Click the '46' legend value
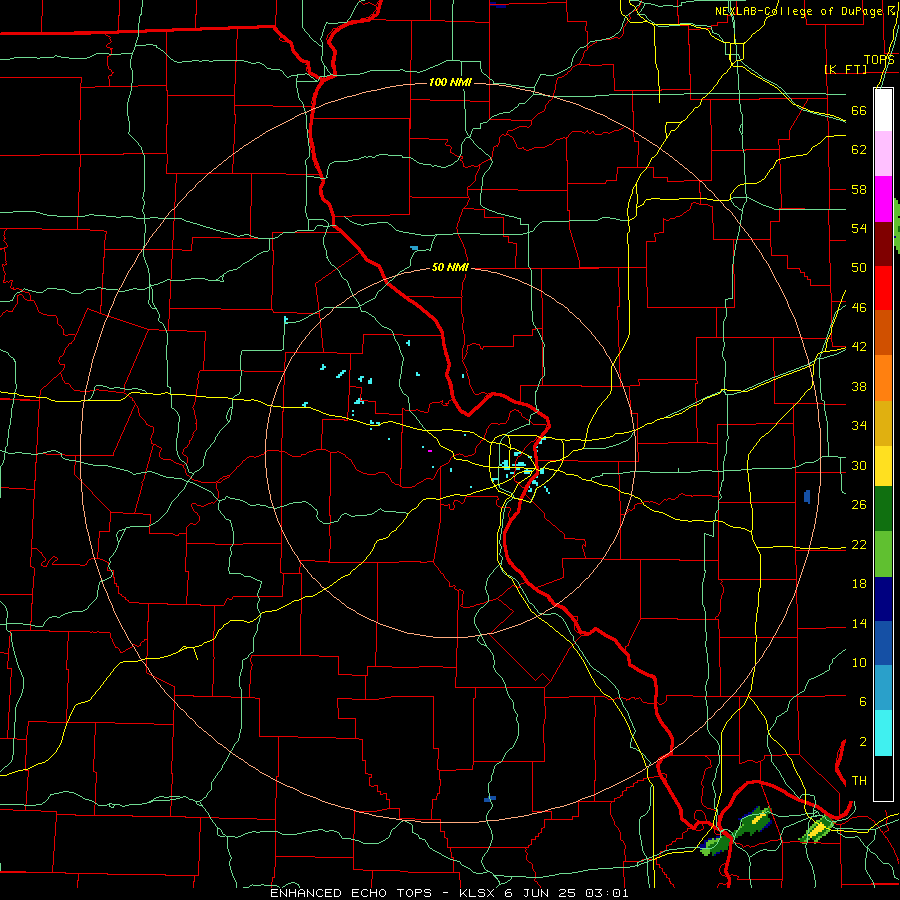The width and height of the screenshot is (900, 900). pyautogui.click(x=859, y=308)
